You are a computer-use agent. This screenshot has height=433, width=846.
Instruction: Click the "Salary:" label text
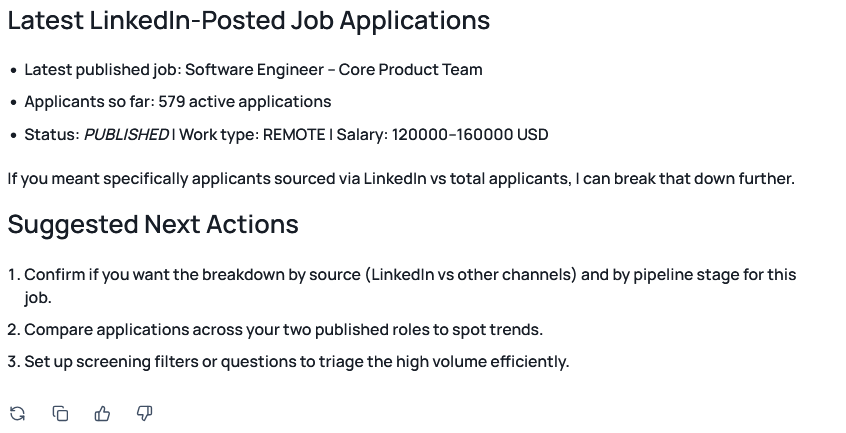362,135
